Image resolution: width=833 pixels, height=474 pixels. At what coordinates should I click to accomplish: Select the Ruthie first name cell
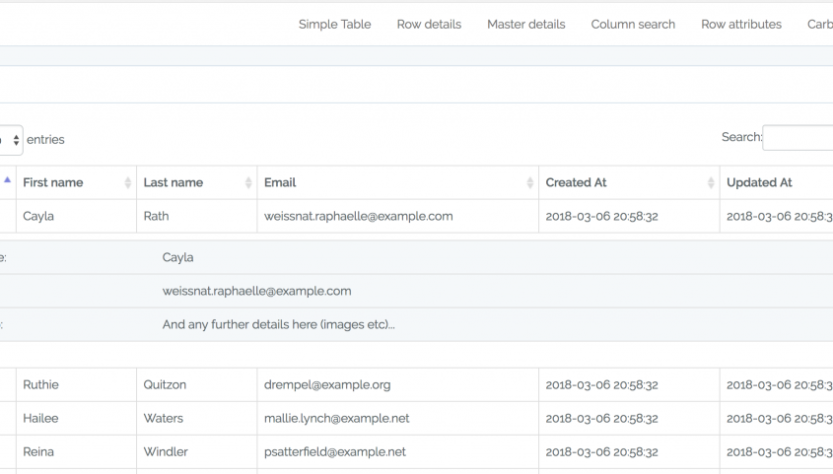76,385
